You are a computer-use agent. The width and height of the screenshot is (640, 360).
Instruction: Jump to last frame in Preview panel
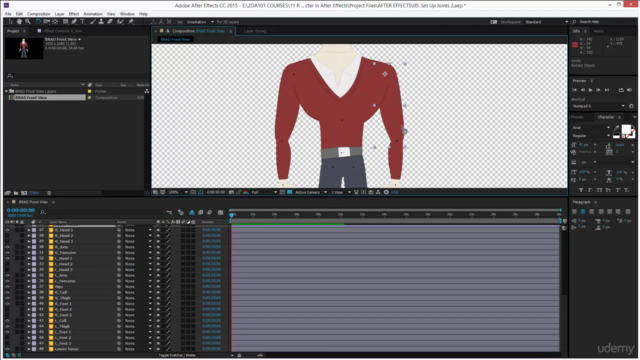pos(607,90)
